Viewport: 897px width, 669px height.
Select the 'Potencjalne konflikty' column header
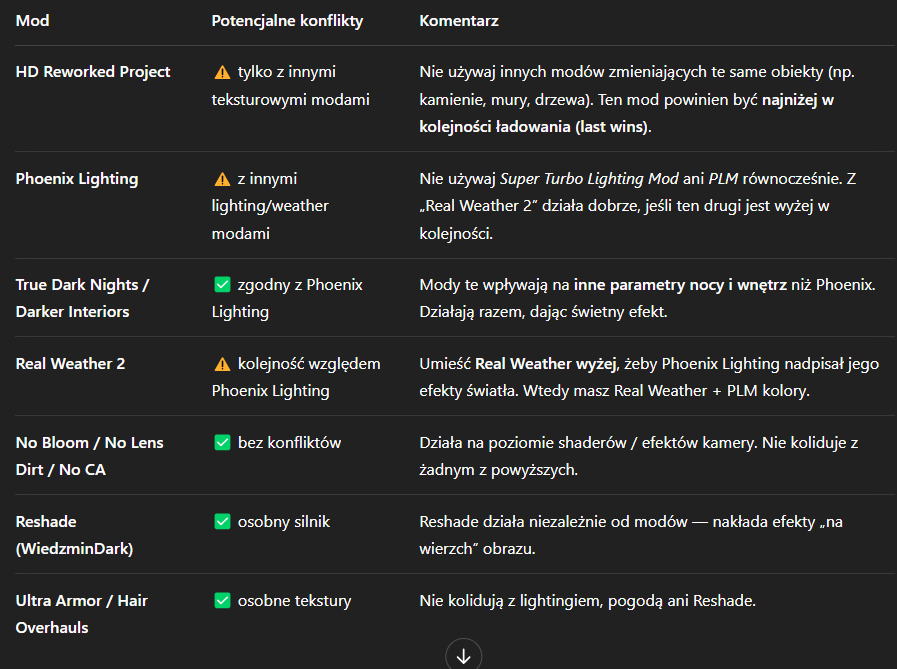287,21
